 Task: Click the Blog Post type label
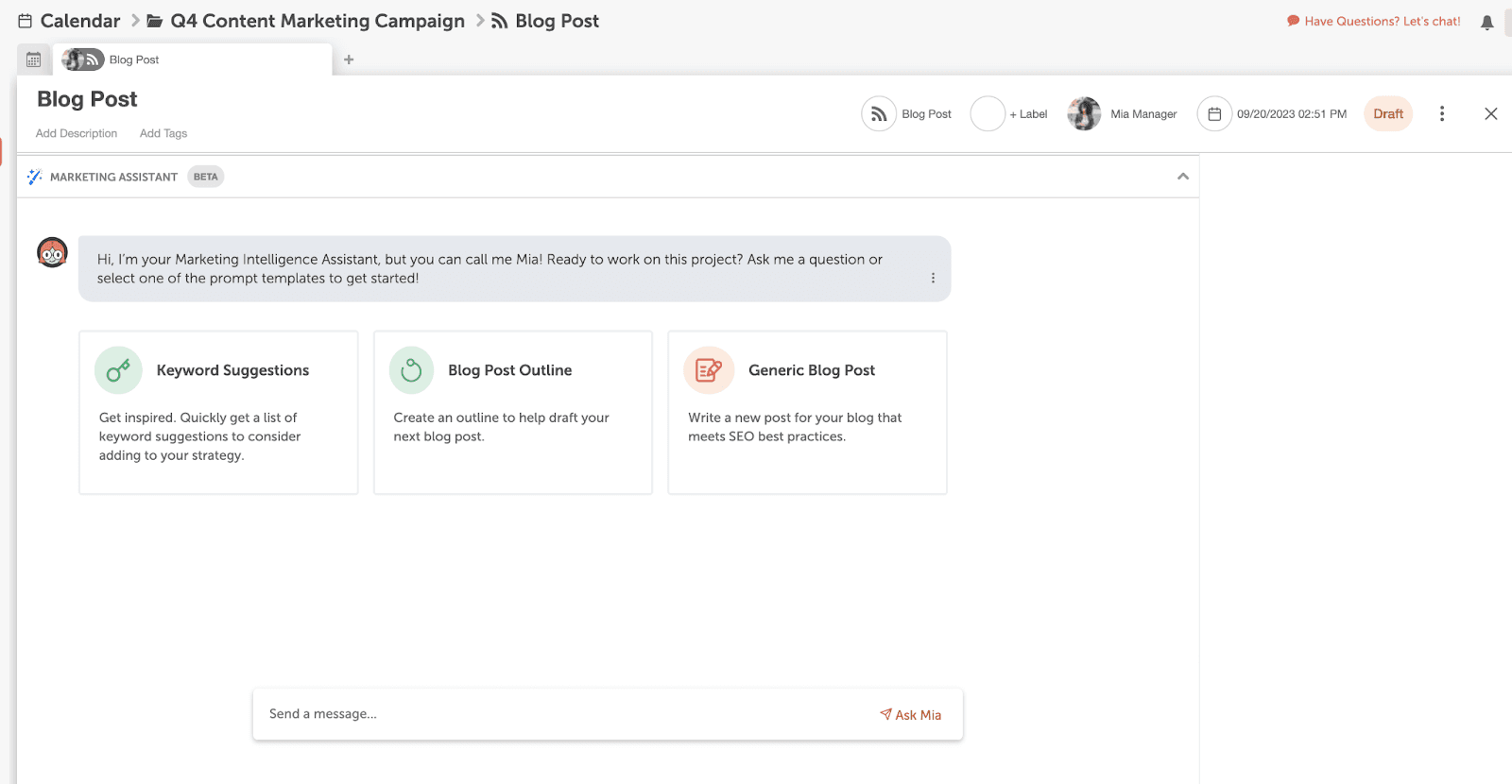pos(926,114)
